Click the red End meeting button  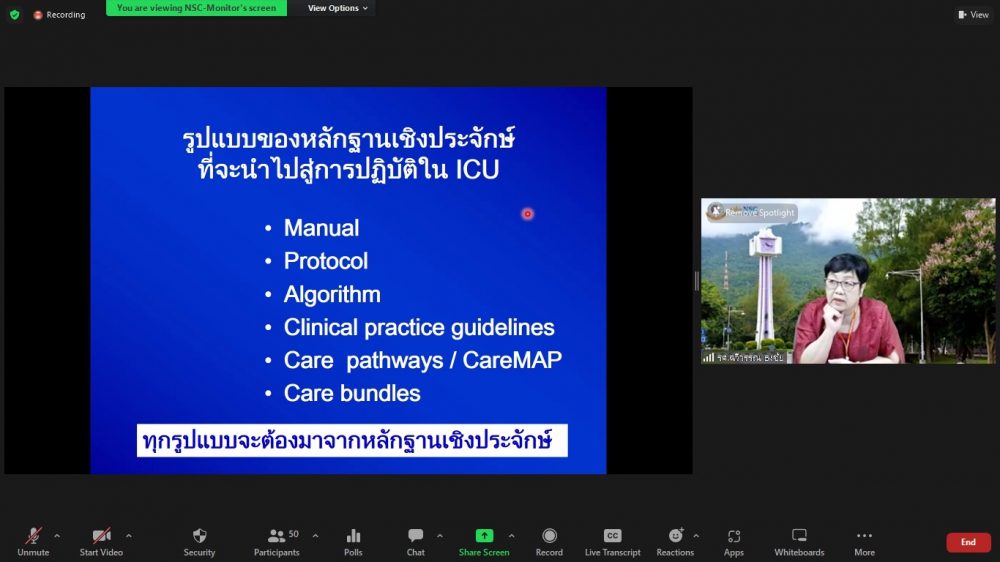968,542
